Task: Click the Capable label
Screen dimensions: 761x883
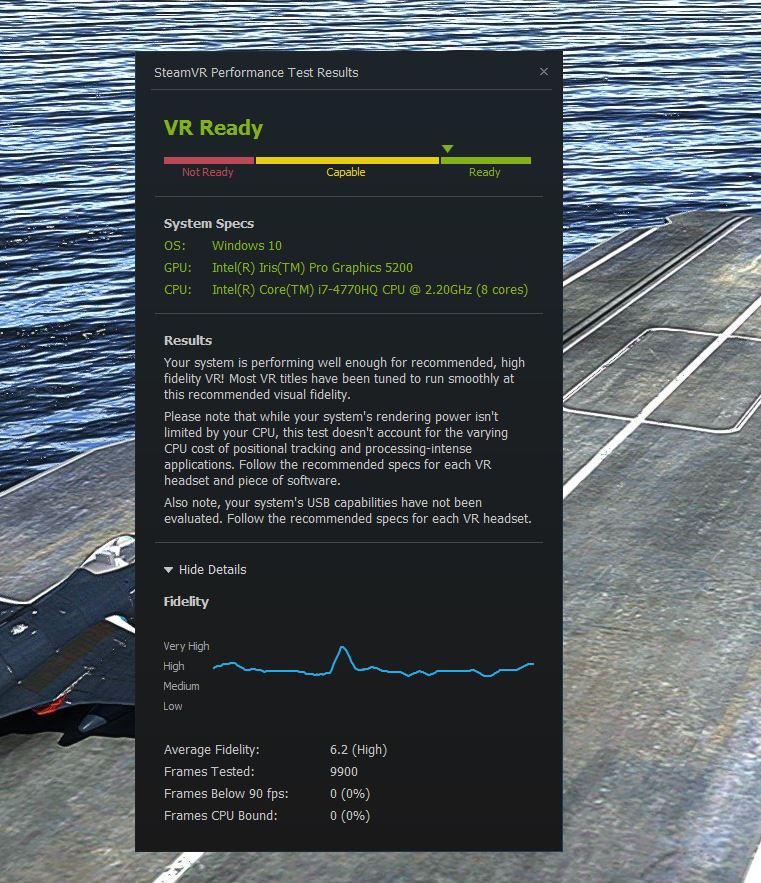Action: (346, 172)
